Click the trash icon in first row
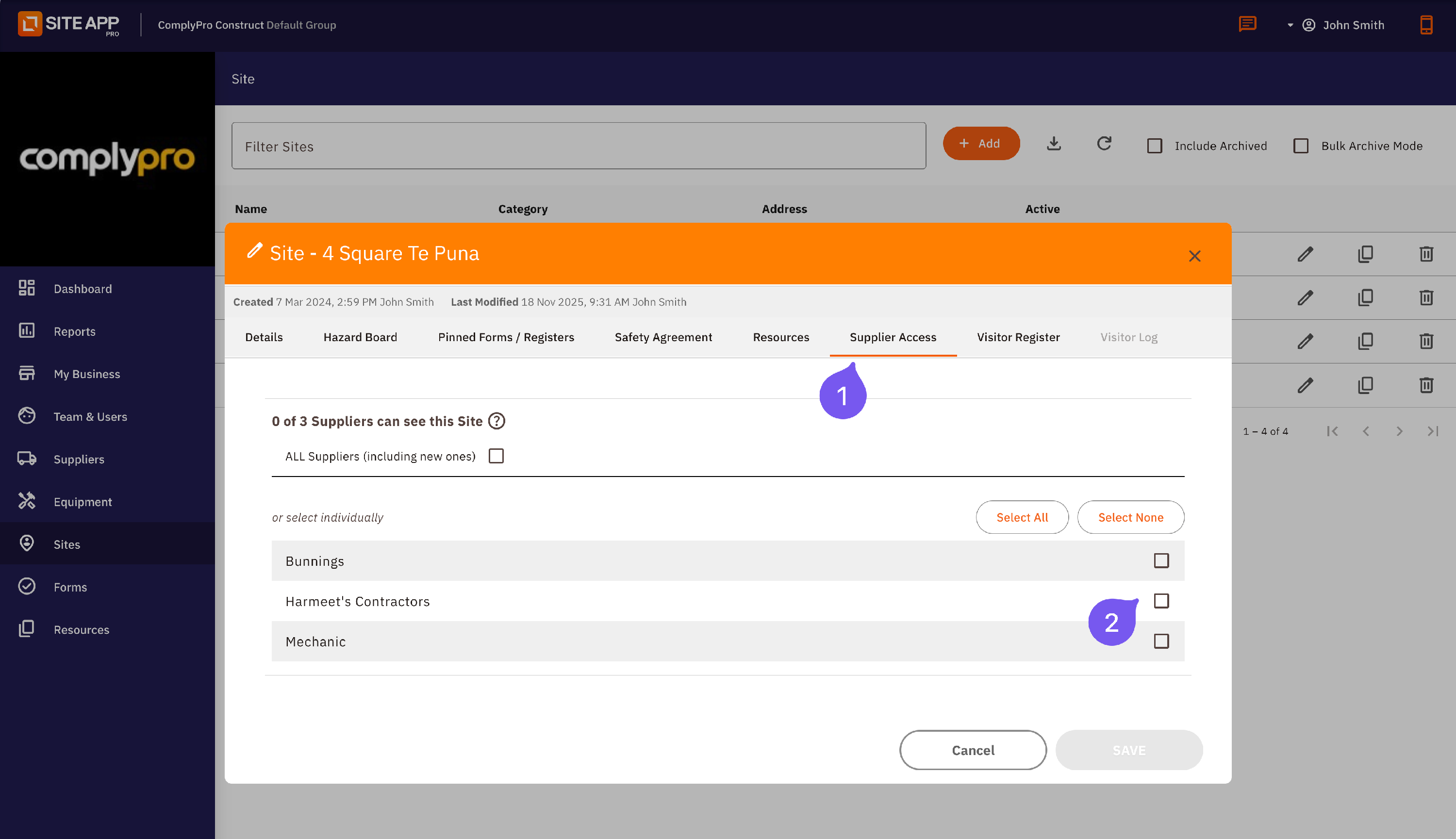 [1425, 253]
